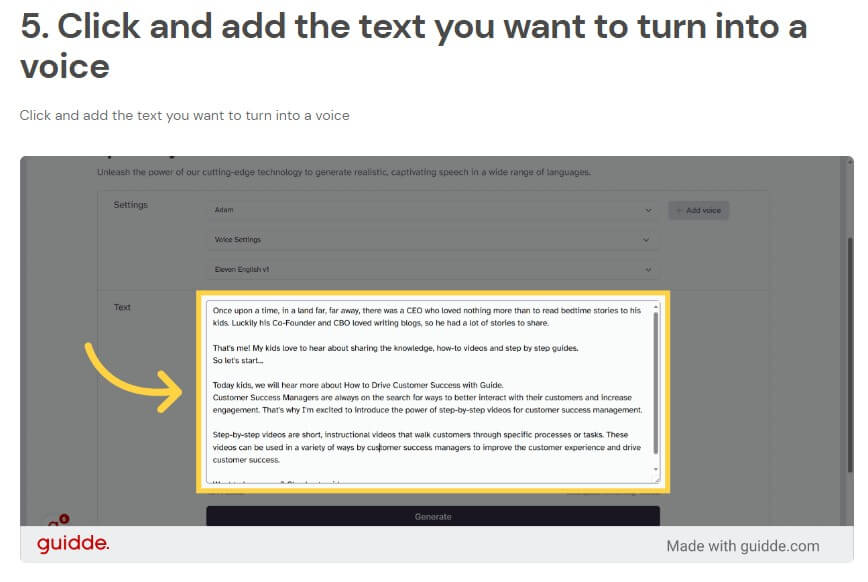
Task: Click the Text label beside the text area
Action: coord(122,307)
